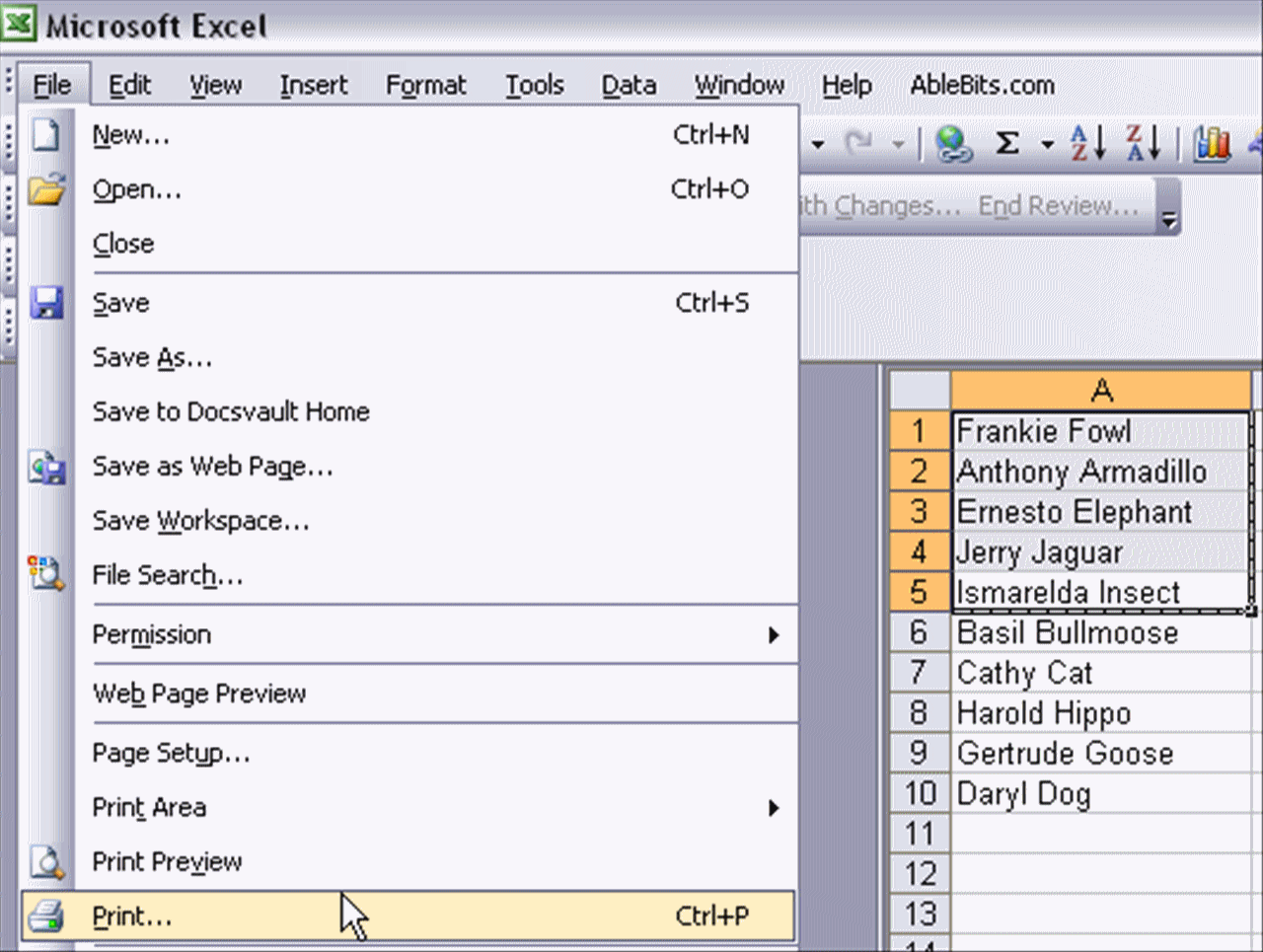Open the Redo history dropdown arrow
Viewport: 1263px width, 952px height.
click(x=898, y=145)
